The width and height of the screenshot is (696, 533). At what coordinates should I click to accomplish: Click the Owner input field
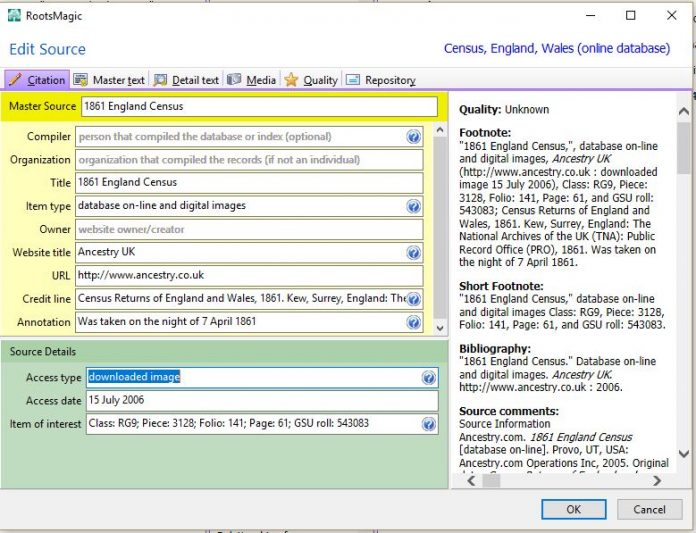249,229
